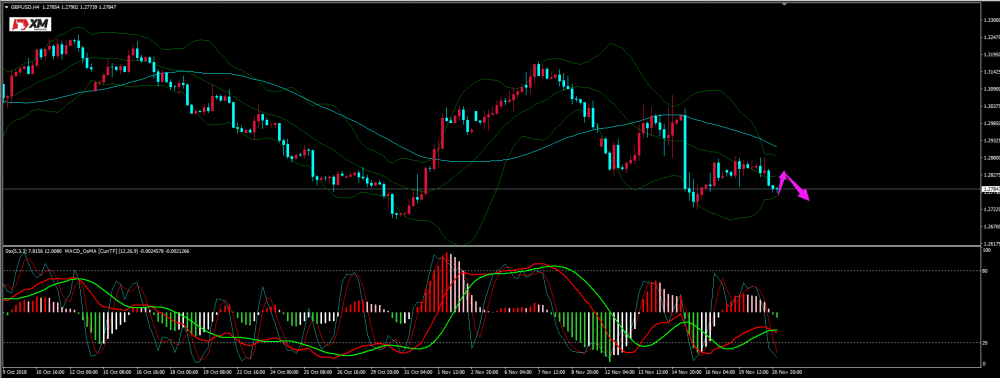
Task: Click the GBPUSD,H4 chart title text
Action: [x=24, y=6]
